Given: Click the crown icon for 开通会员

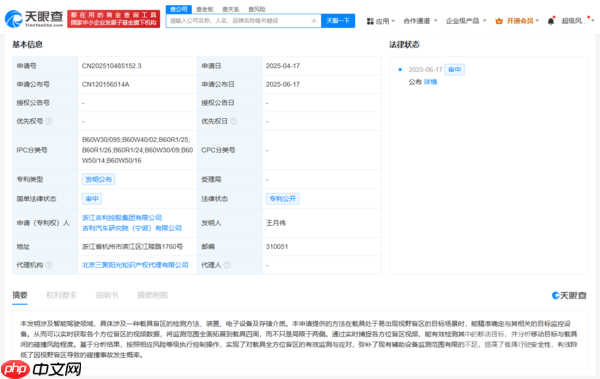Looking at the screenshot, I should (x=499, y=21).
